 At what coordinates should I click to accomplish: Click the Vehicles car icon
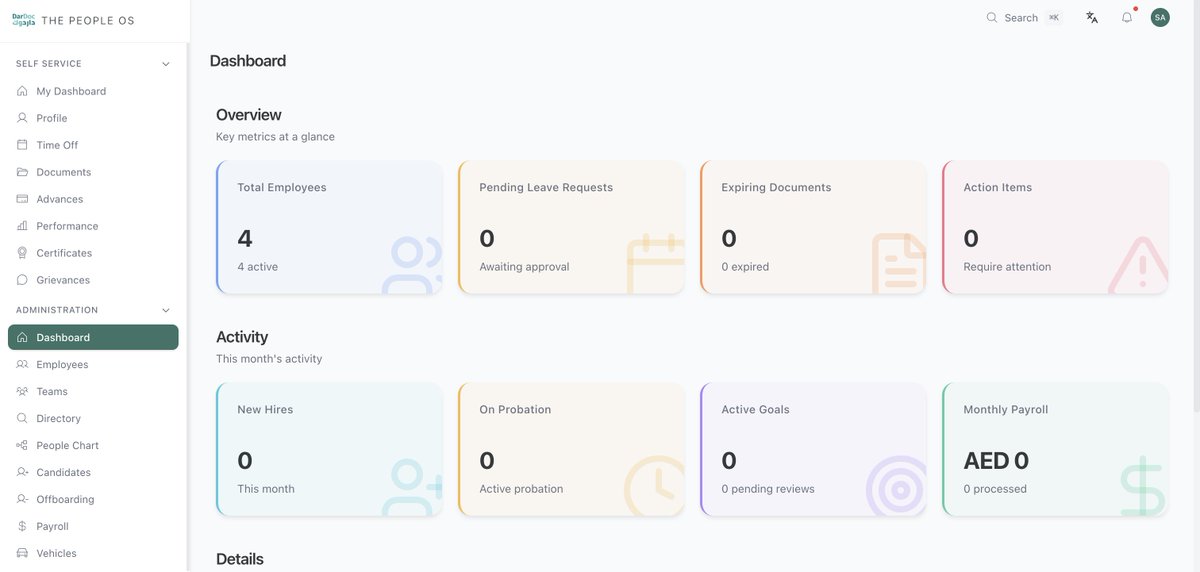click(22, 554)
